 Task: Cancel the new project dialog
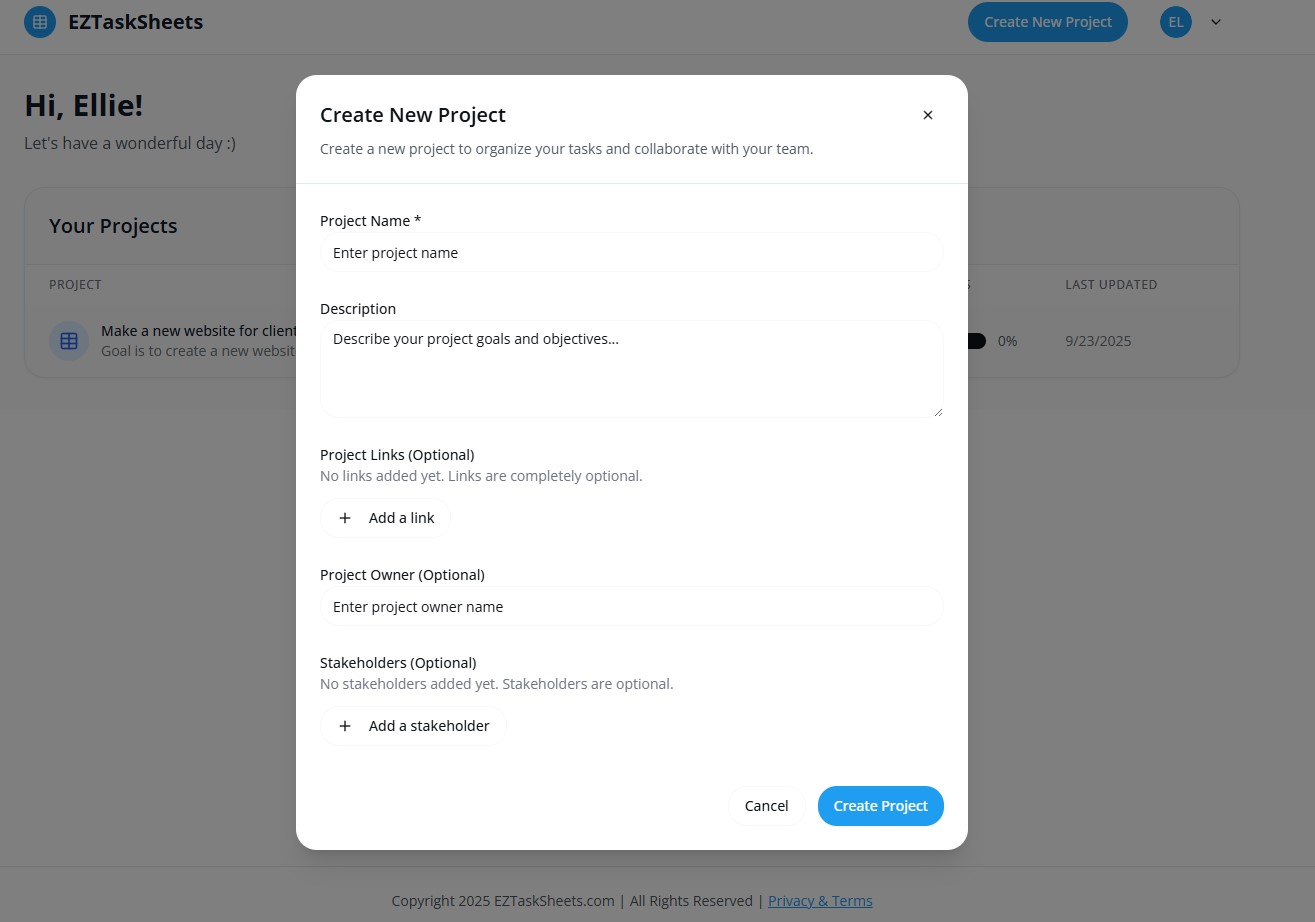pyautogui.click(x=766, y=806)
